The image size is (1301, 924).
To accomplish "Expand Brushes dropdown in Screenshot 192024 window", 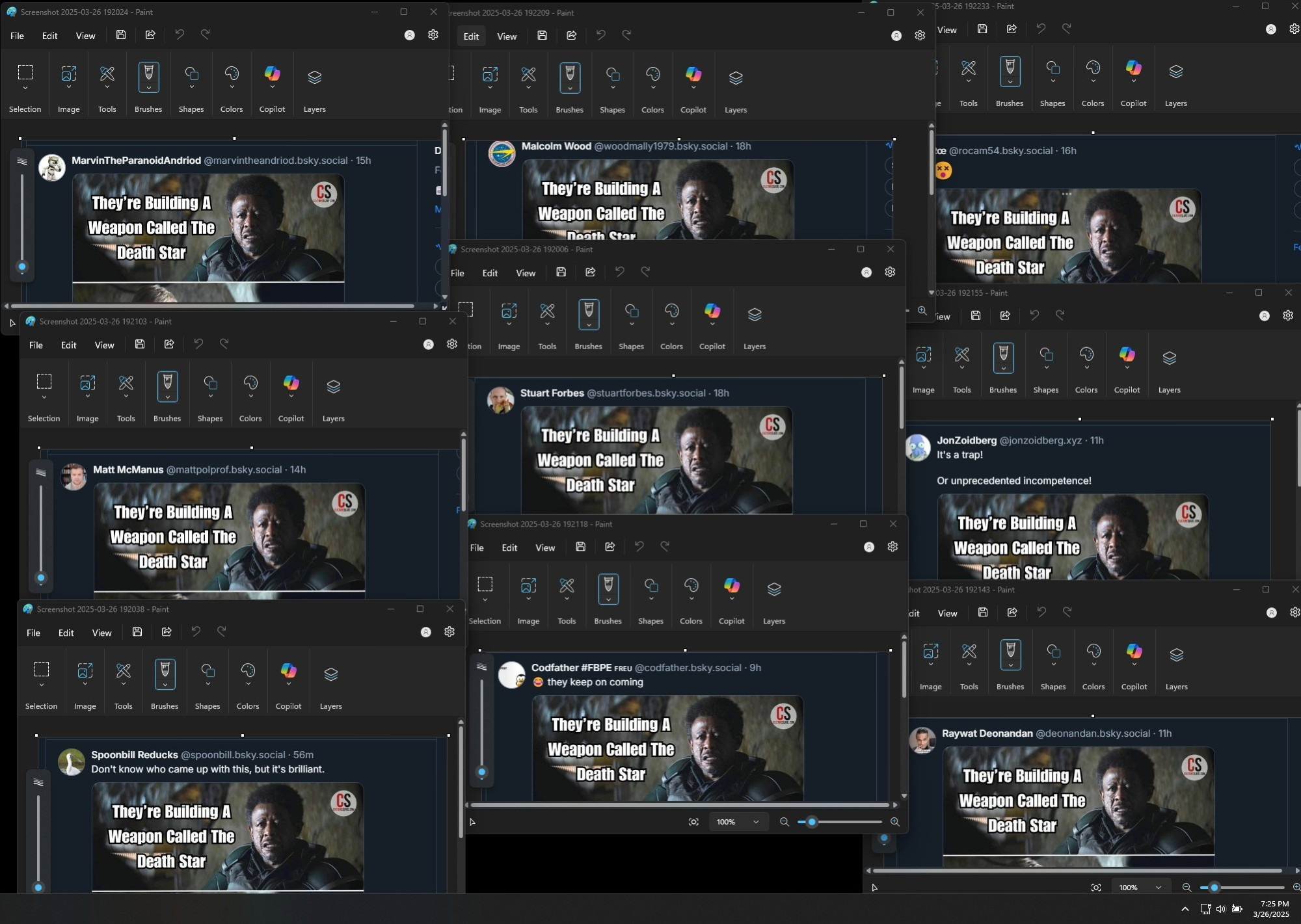I will [x=148, y=88].
